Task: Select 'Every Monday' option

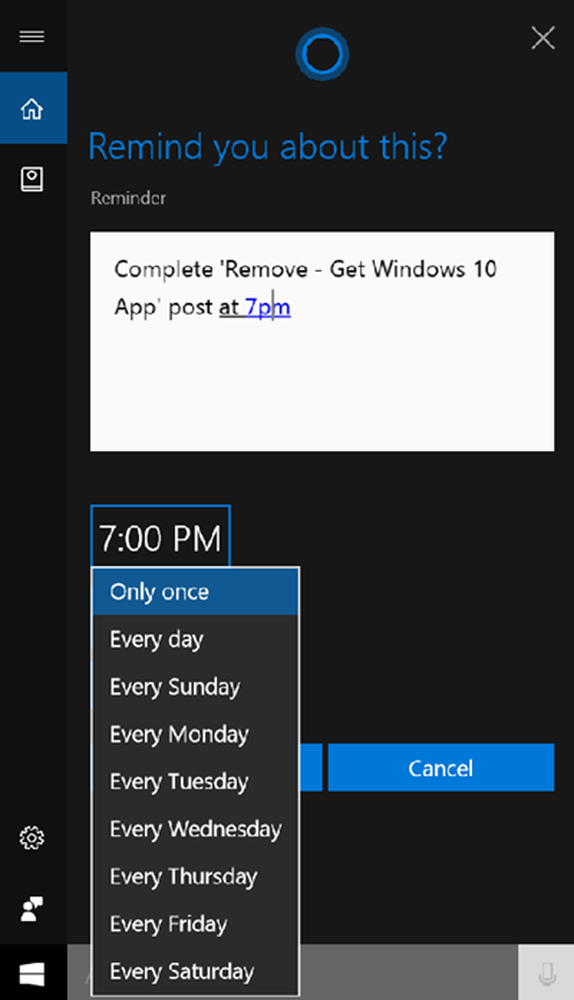Action: (195, 734)
